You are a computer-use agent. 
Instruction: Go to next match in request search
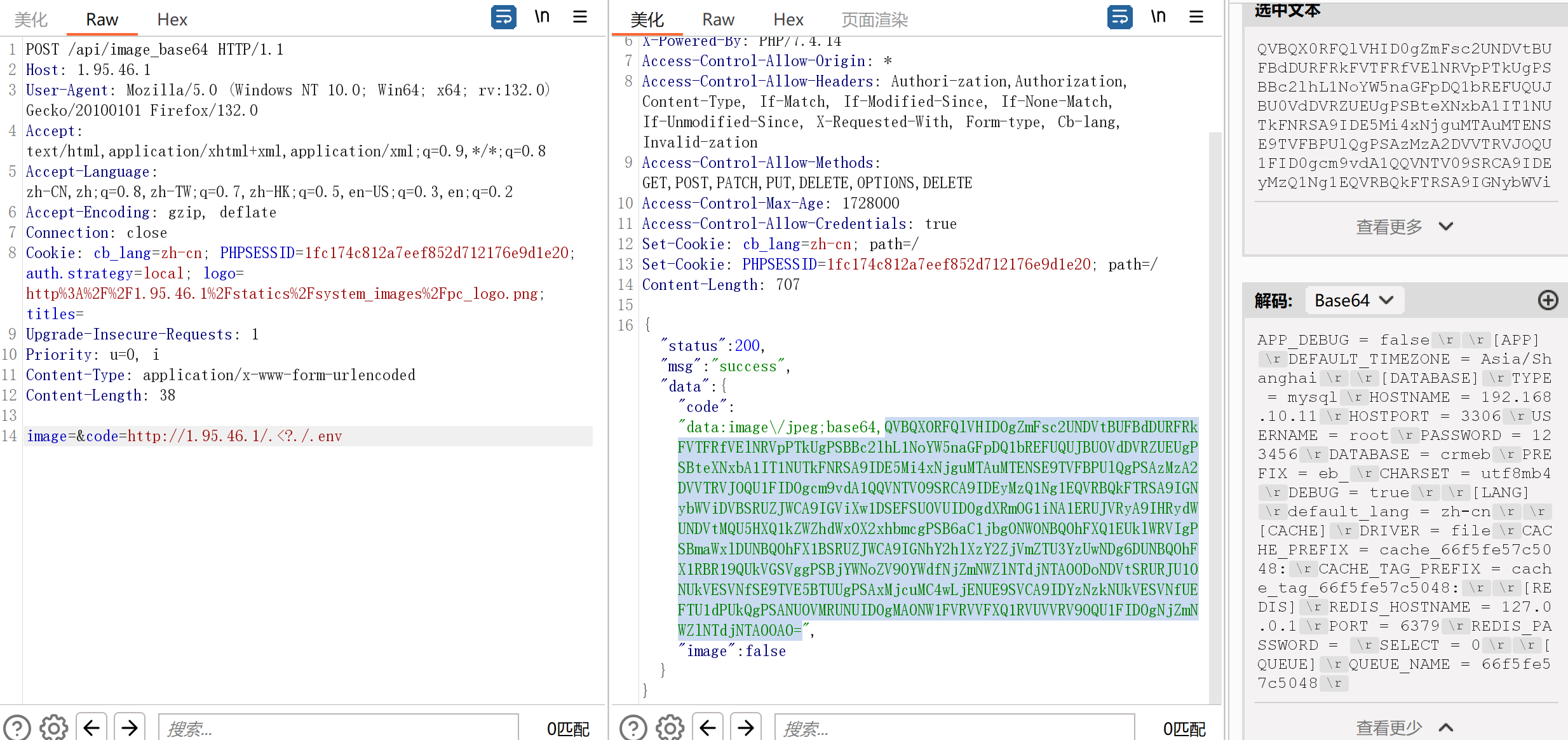coord(130,727)
